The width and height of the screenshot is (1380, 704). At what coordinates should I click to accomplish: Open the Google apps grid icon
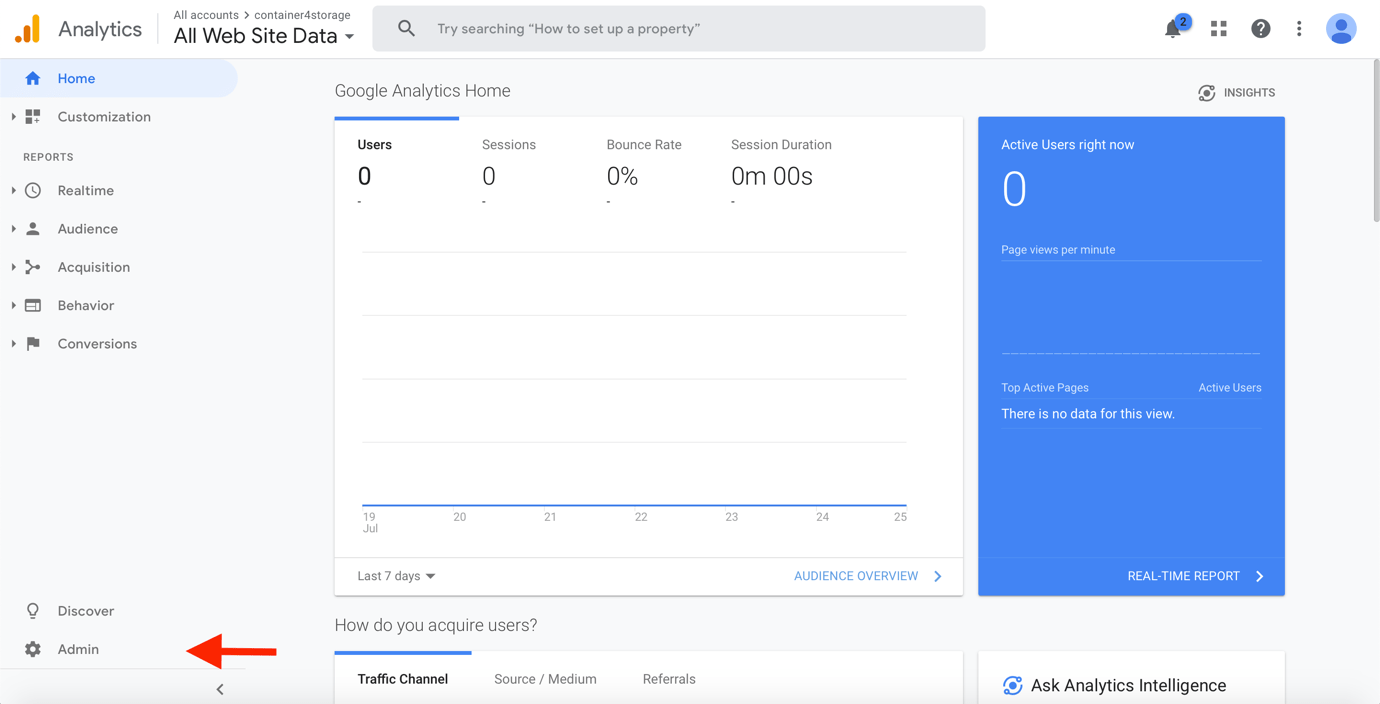coord(1218,29)
